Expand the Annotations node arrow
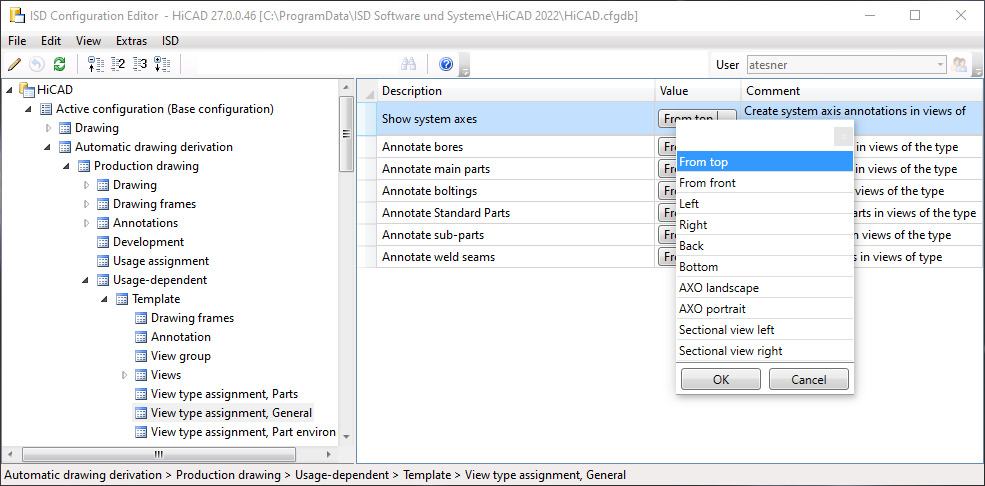This screenshot has height=486, width=985. (x=87, y=223)
